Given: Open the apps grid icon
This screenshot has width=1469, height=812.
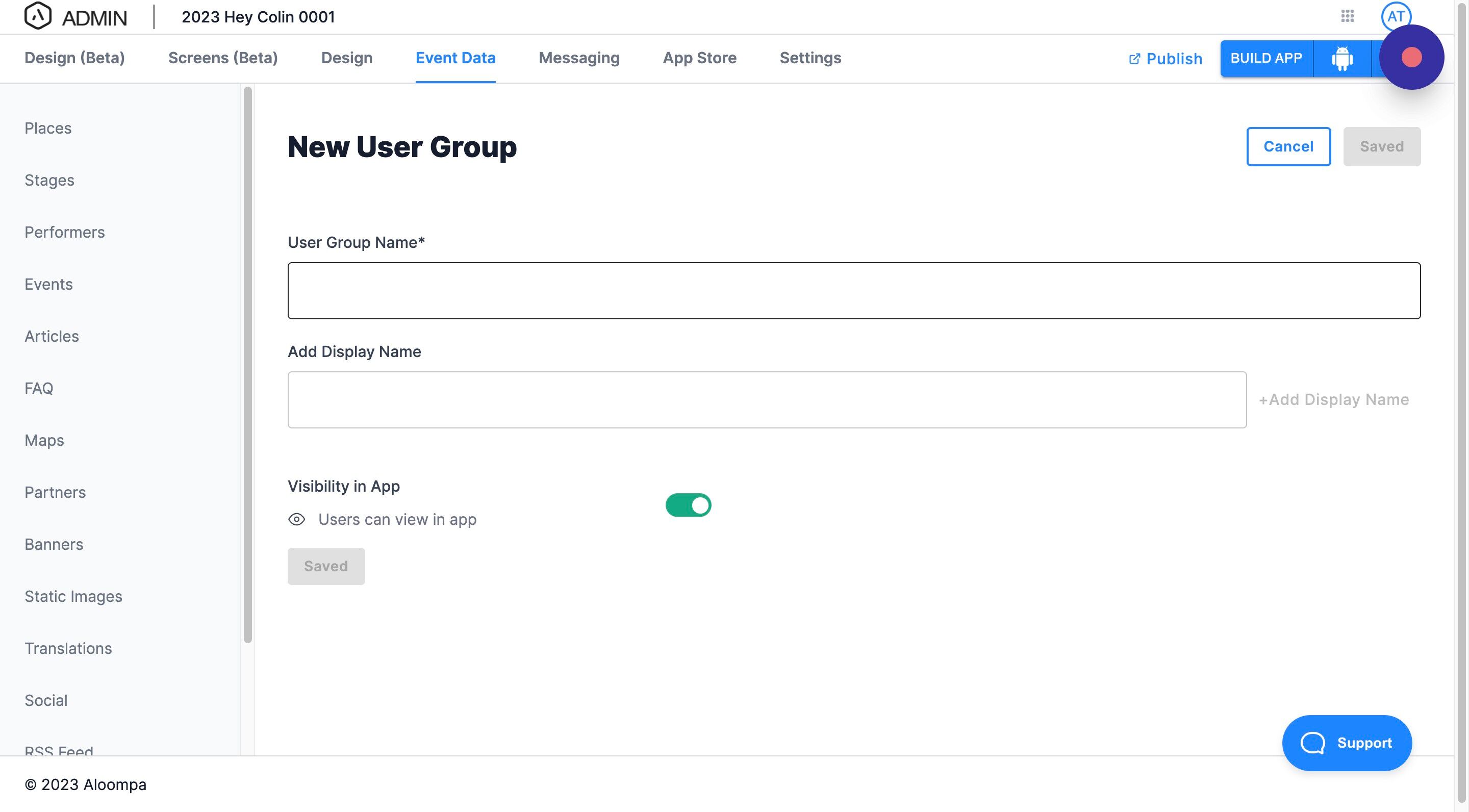Looking at the screenshot, I should coord(1347,16).
